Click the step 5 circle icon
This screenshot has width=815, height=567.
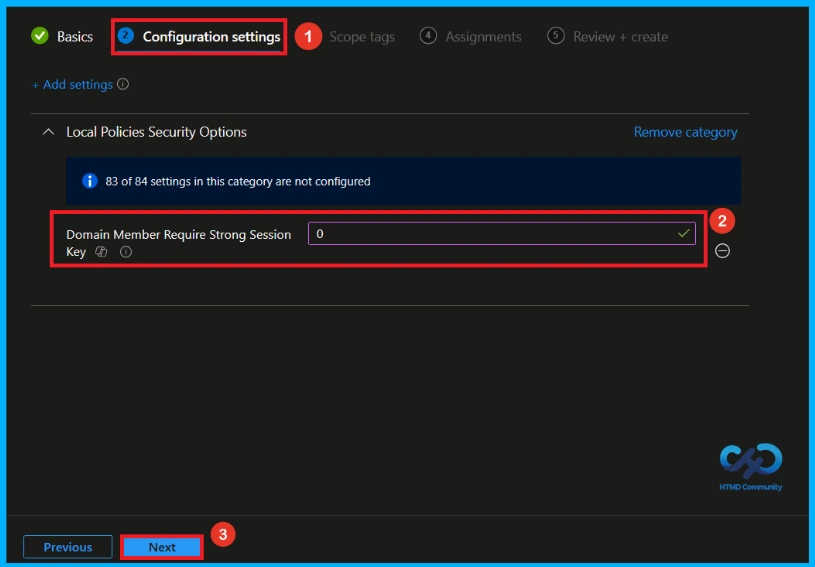tap(556, 36)
